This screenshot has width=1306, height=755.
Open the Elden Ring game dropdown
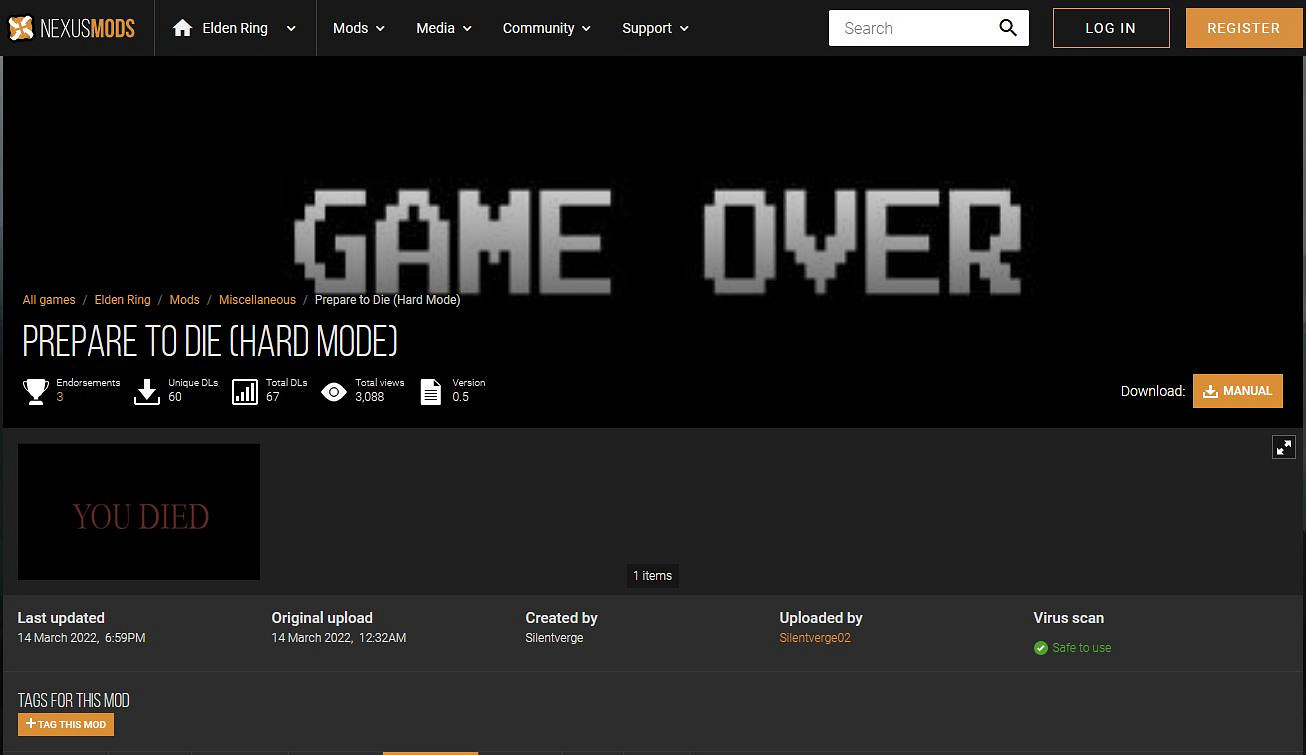pos(291,29)
